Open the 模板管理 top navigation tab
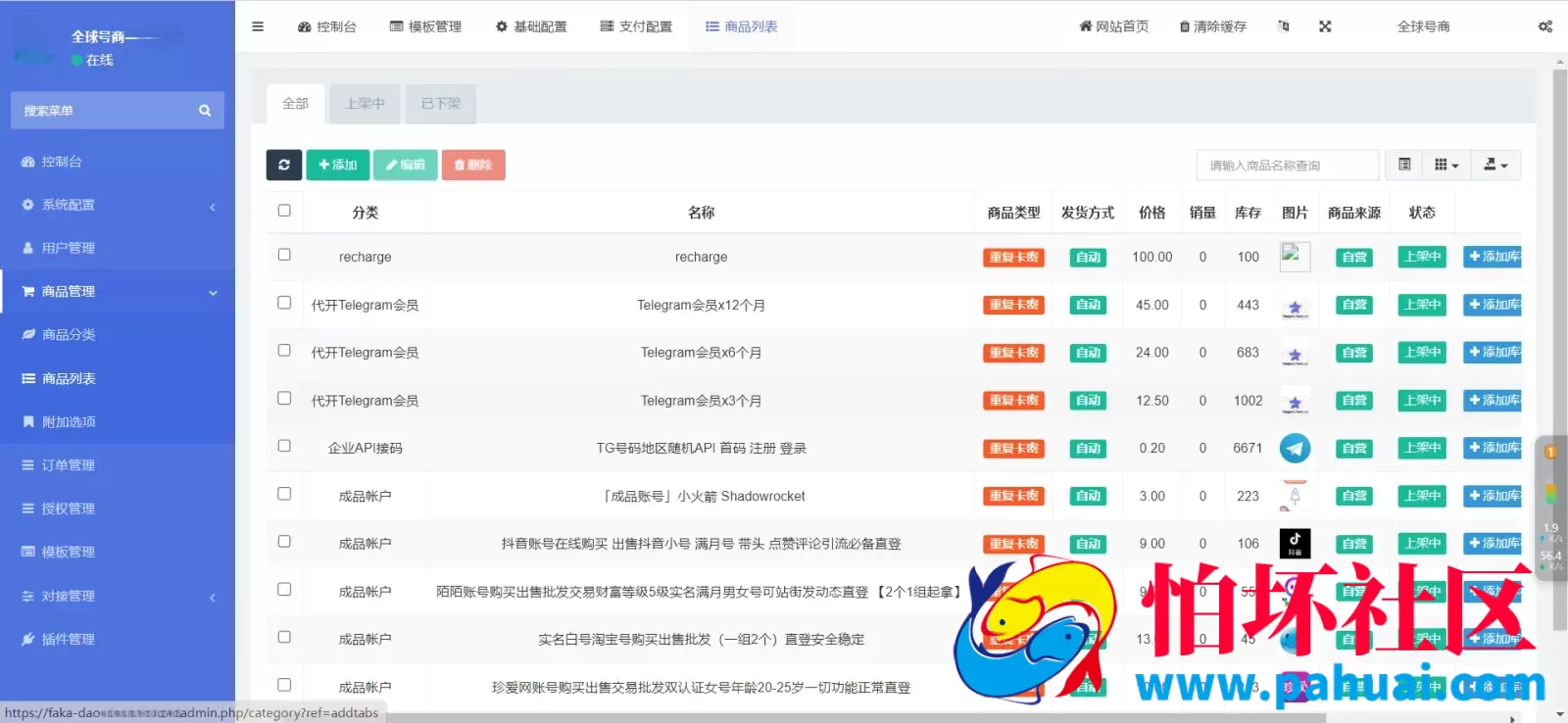 (425, 26)
